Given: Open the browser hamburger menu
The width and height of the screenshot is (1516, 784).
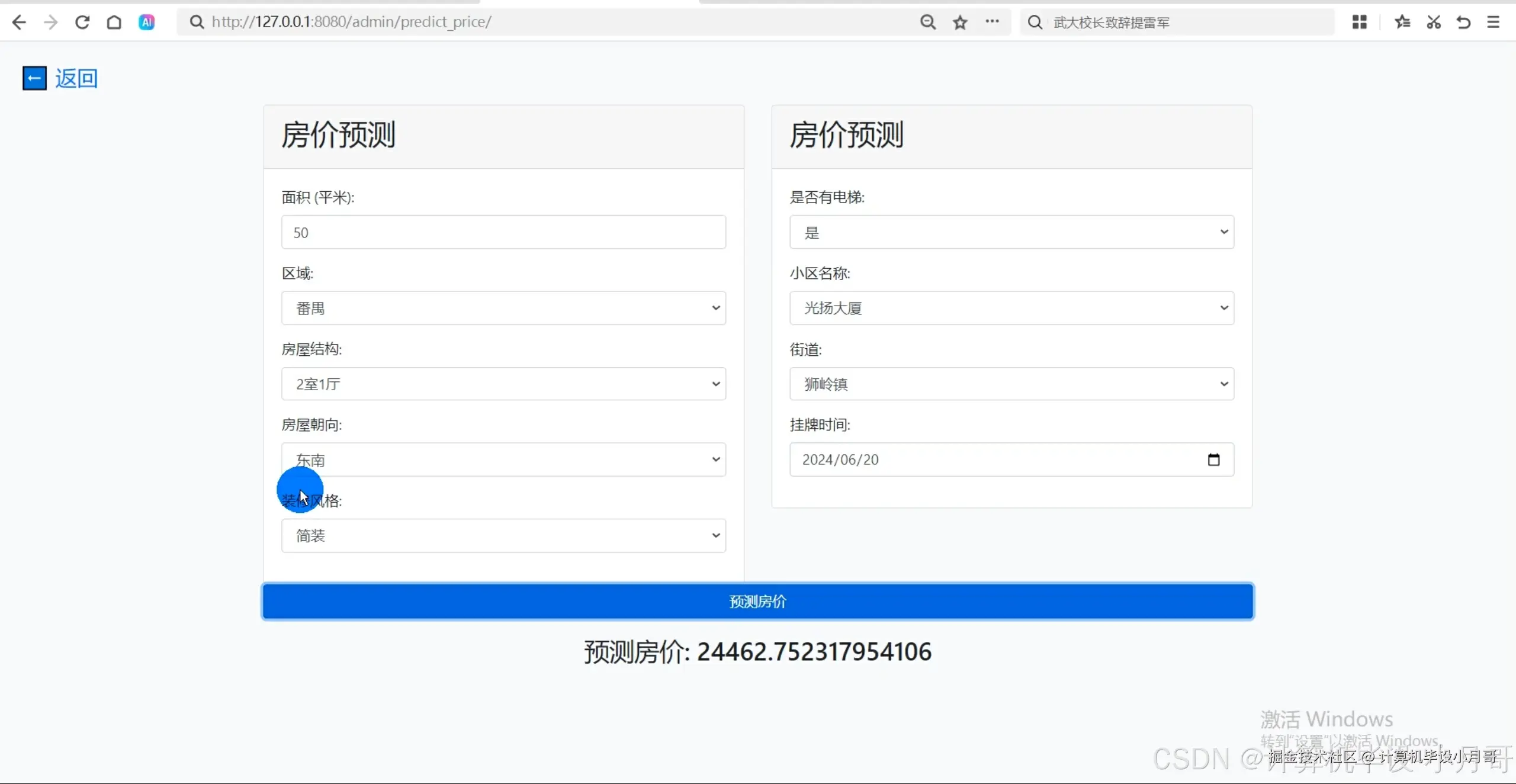Looking at the screenshot, I should pos(1493,22).
